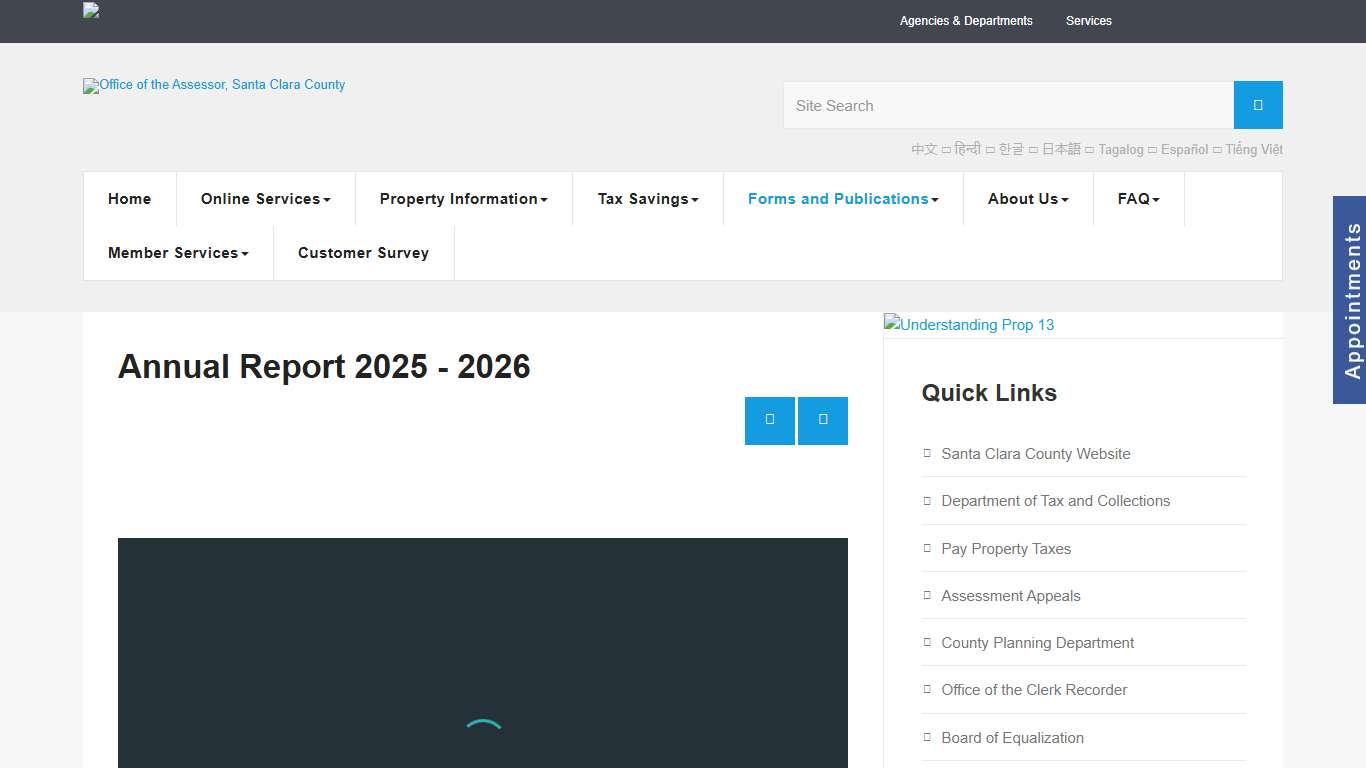
Task: Click the Board of Equalization list icon
Action: click(927, 737)
